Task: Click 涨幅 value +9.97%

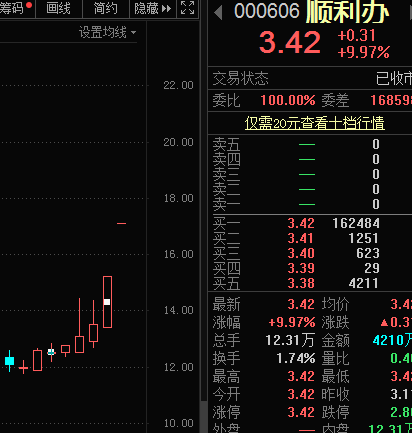Action: [x=292, y=322]
